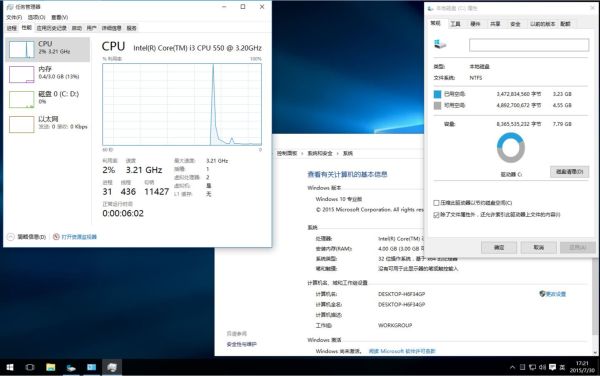This screenshot has height=376, width=600.
Task: Click the 打开资源监视器 resource monitor link
Action: 79,237
